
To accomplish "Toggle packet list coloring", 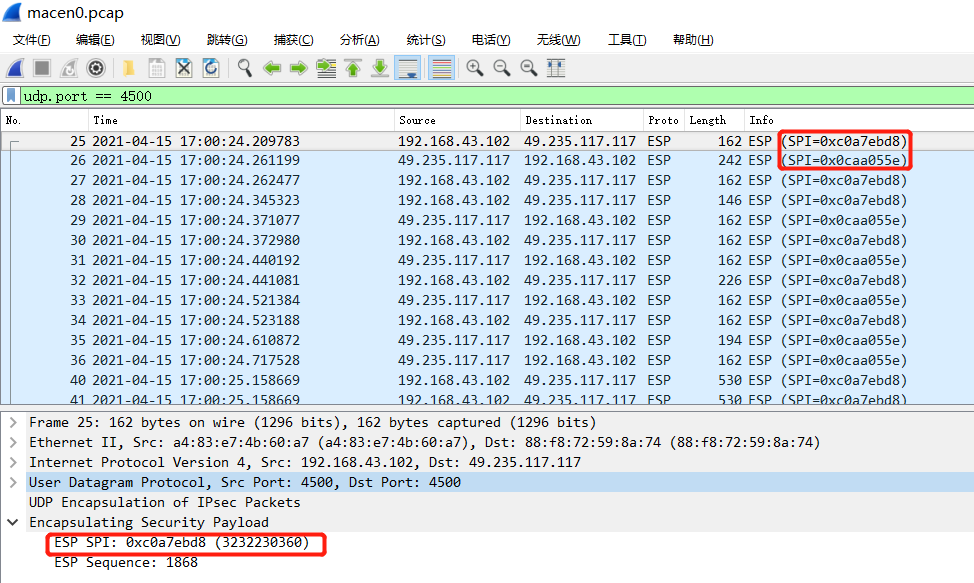I will pos(441,68).
